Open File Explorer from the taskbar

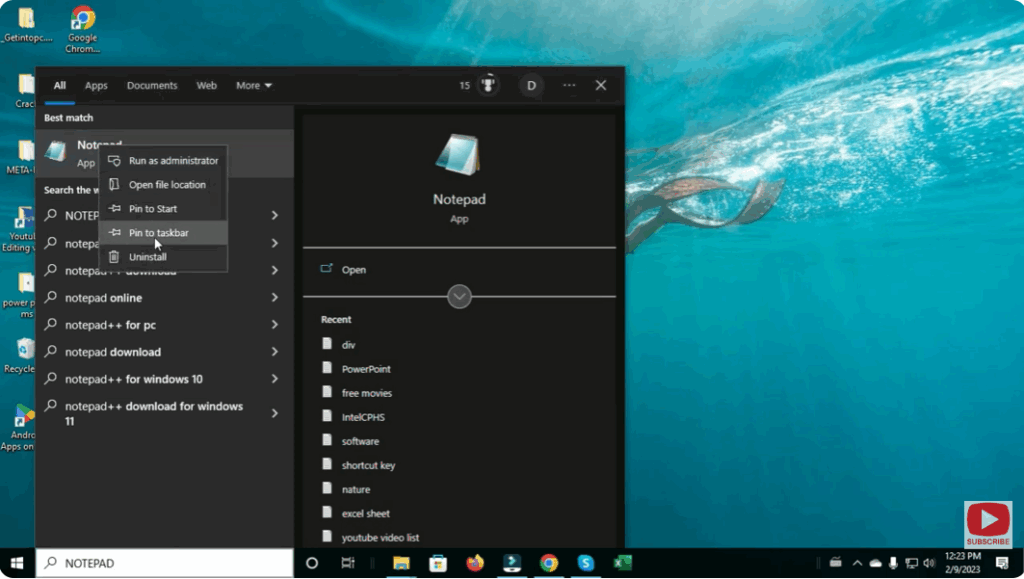point(401,563)
